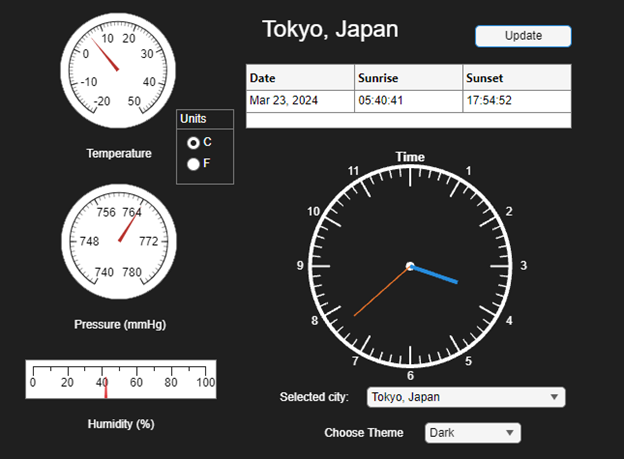Select the sunset time 17:54:52 cell
The height and width of the screenshot is (459, 624).
tap(516, 101)
